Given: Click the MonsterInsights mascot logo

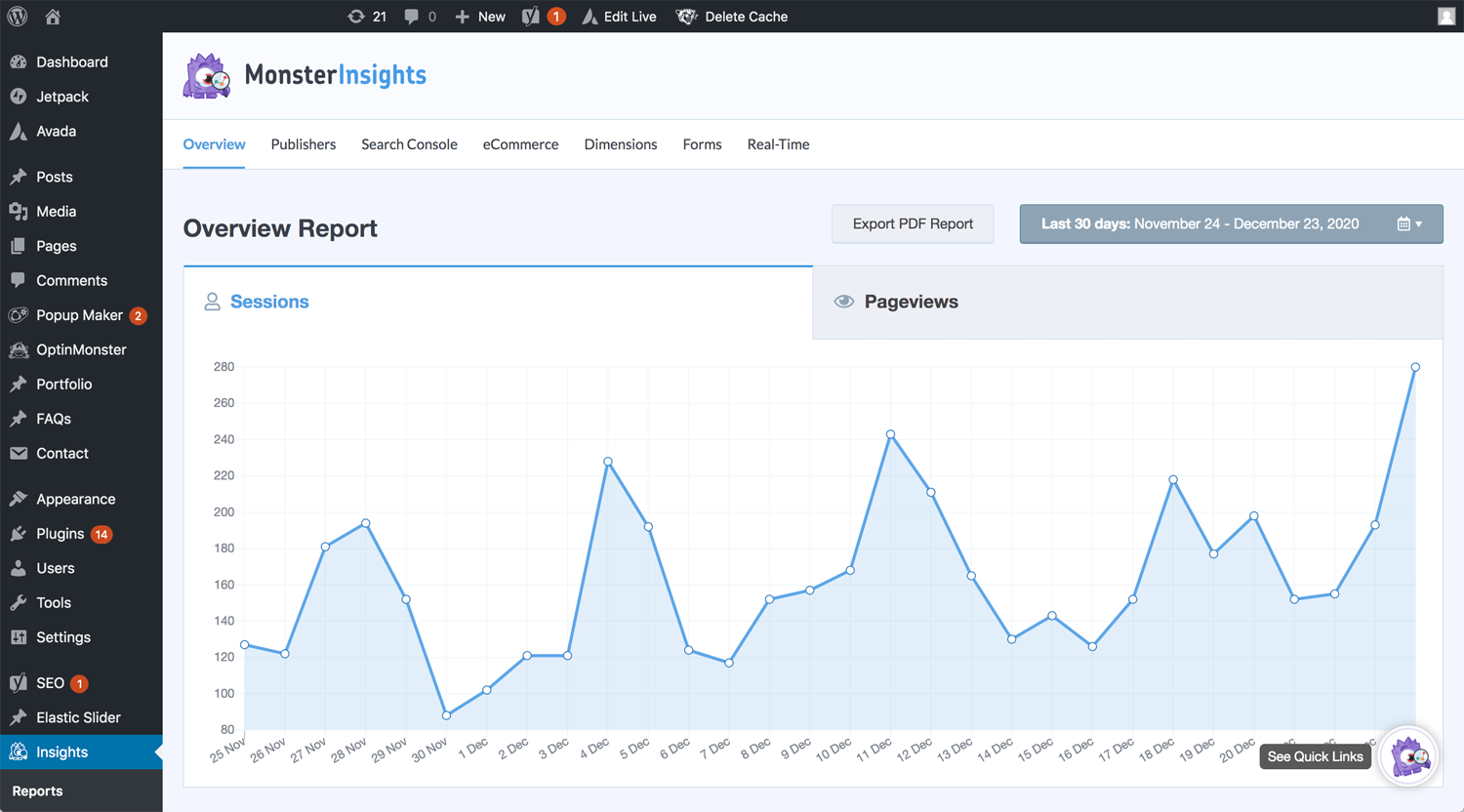Looking at the screenshot, I should coord(207,75).
